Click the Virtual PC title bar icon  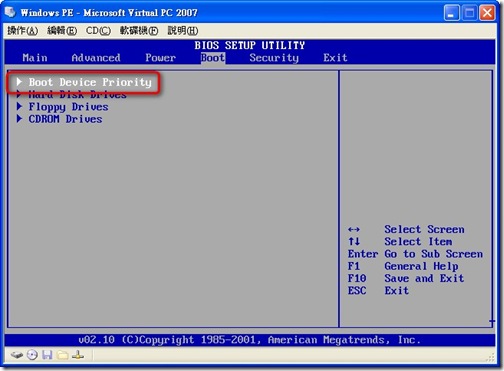point(10,12)
